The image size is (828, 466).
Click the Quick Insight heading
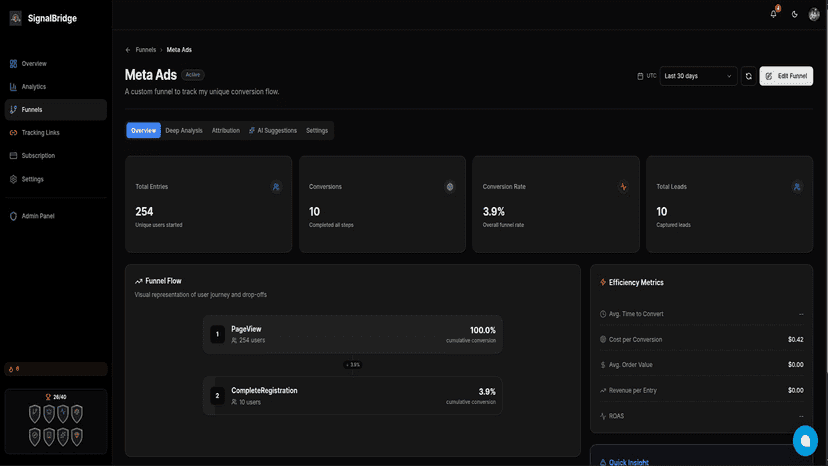click(x=628, y=462)
